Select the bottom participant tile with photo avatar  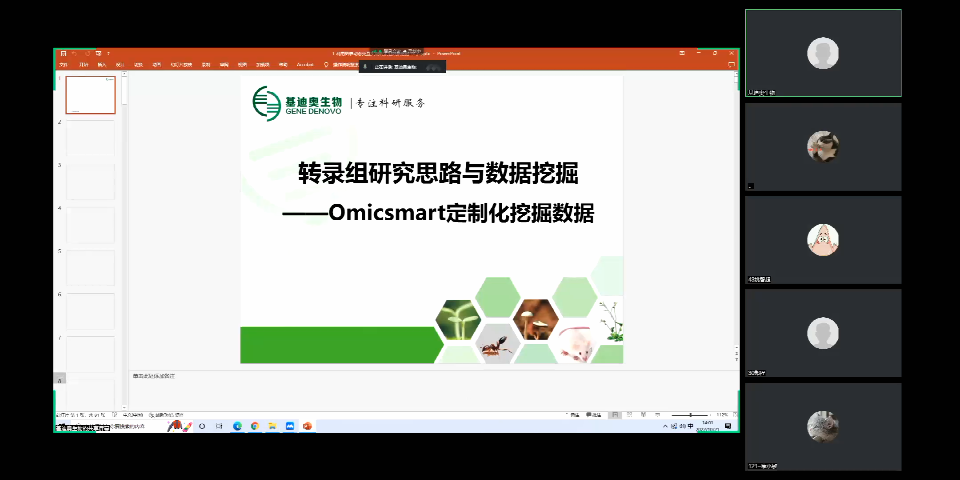pyautogui.click(x=823, y=427)
